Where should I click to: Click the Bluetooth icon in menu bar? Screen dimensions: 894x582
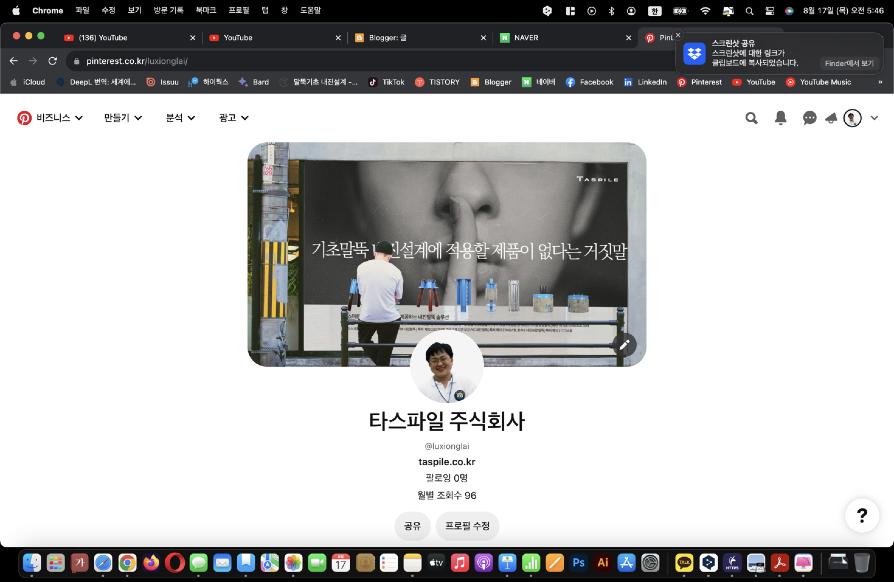(x=611, y=11)
